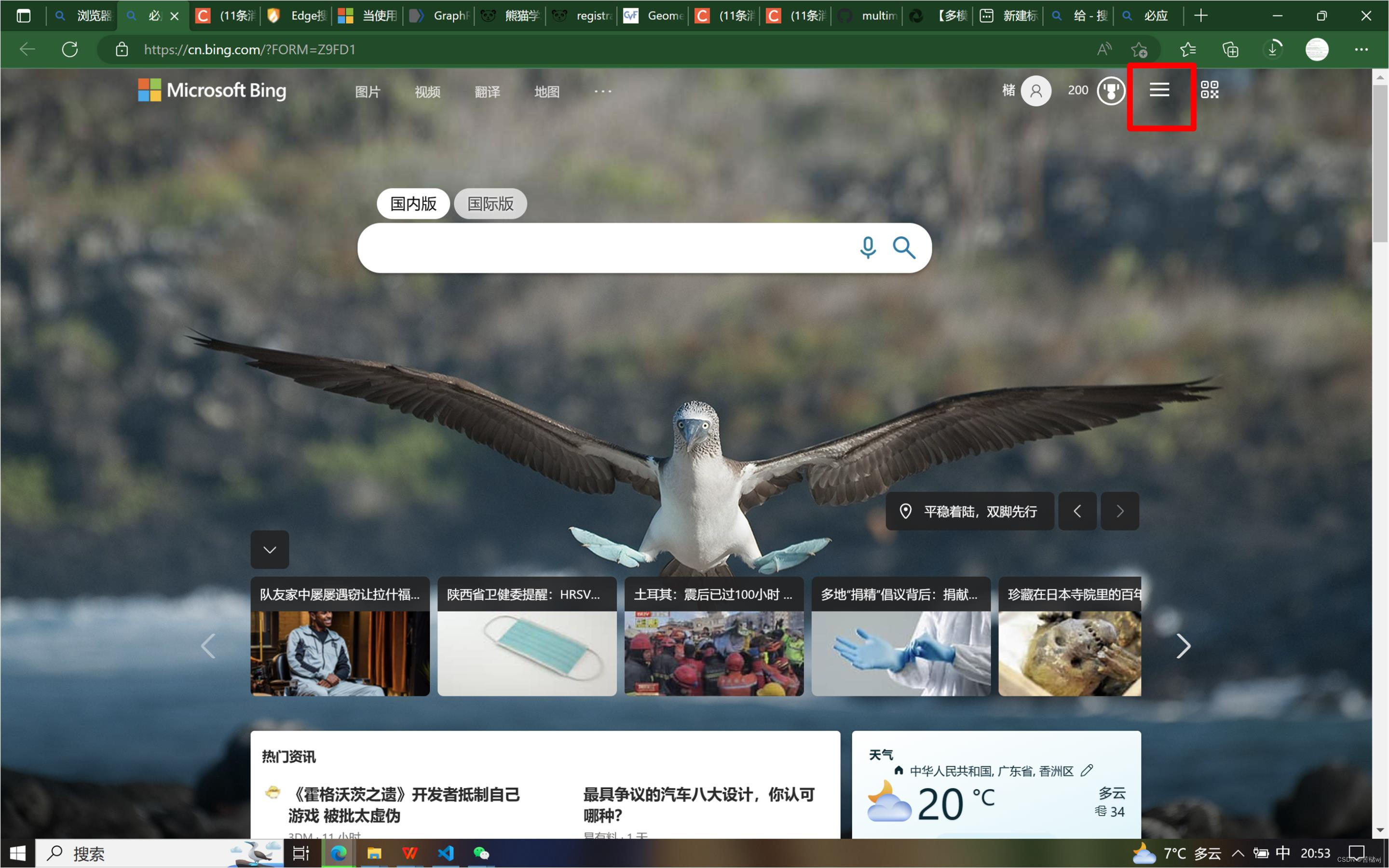The image size is (1389, 868).
Task: Click the microphone voice search icon
Action: [868, 247]
